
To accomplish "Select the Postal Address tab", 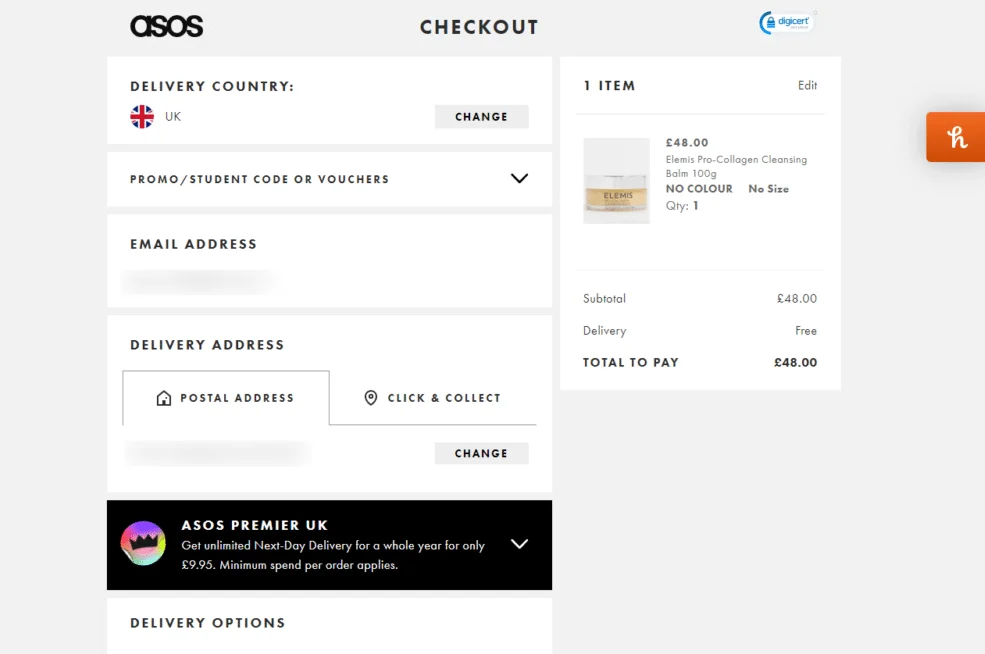I will pyautogui.click(x=226, y=398).
